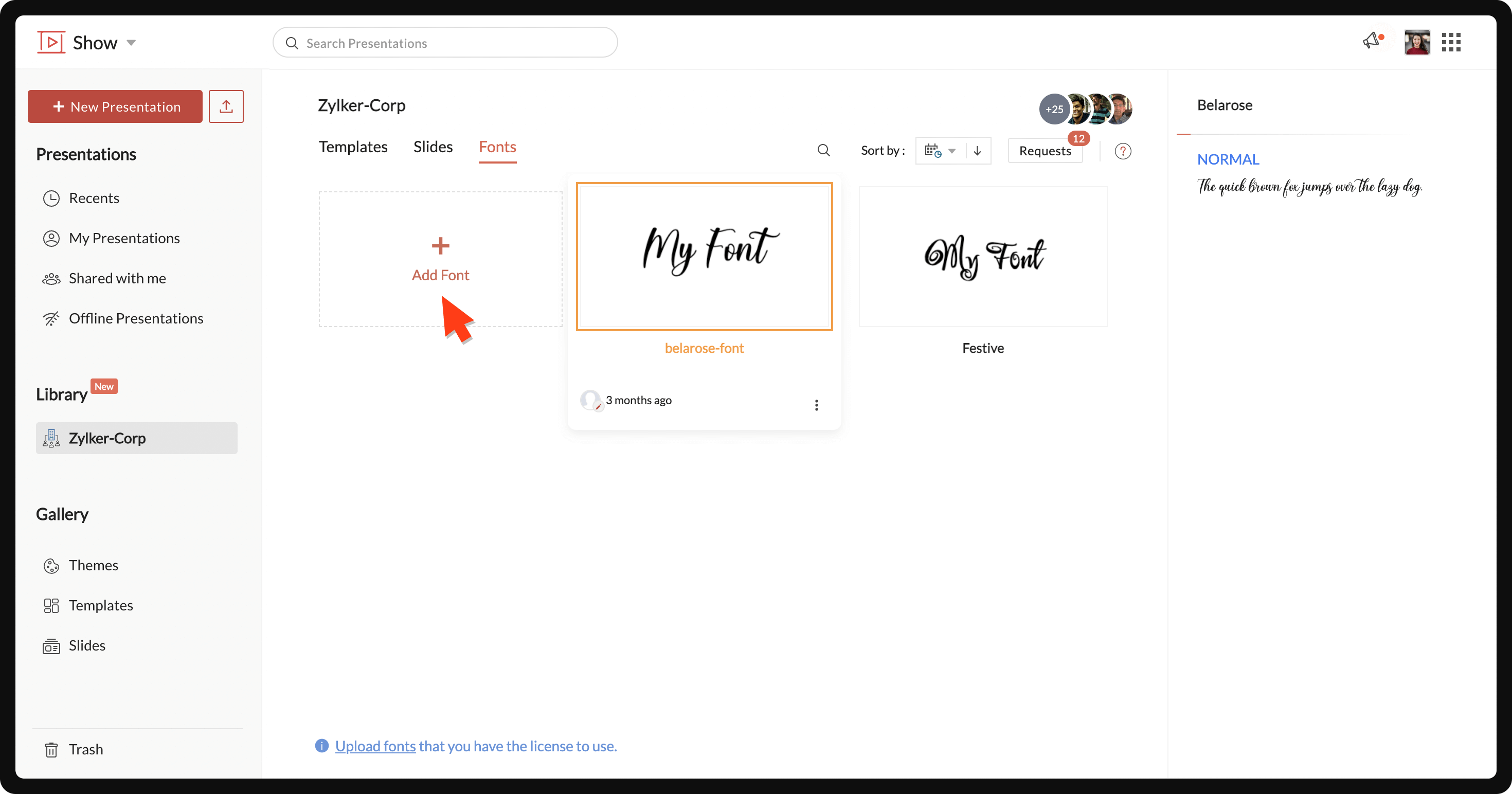
Task: Expand the Show app switcher dropdown
Action: pyautogui.click(x=132, y=43)
